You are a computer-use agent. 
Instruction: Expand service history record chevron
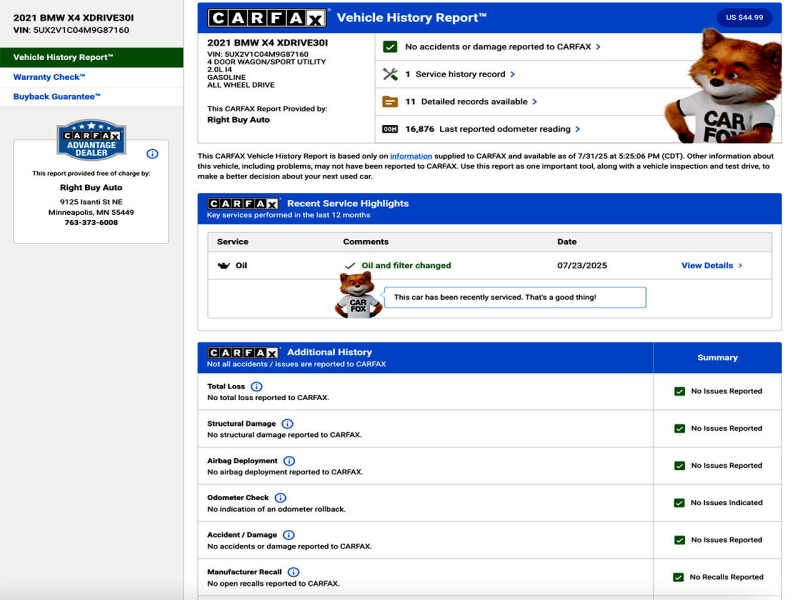pos(513,74)
